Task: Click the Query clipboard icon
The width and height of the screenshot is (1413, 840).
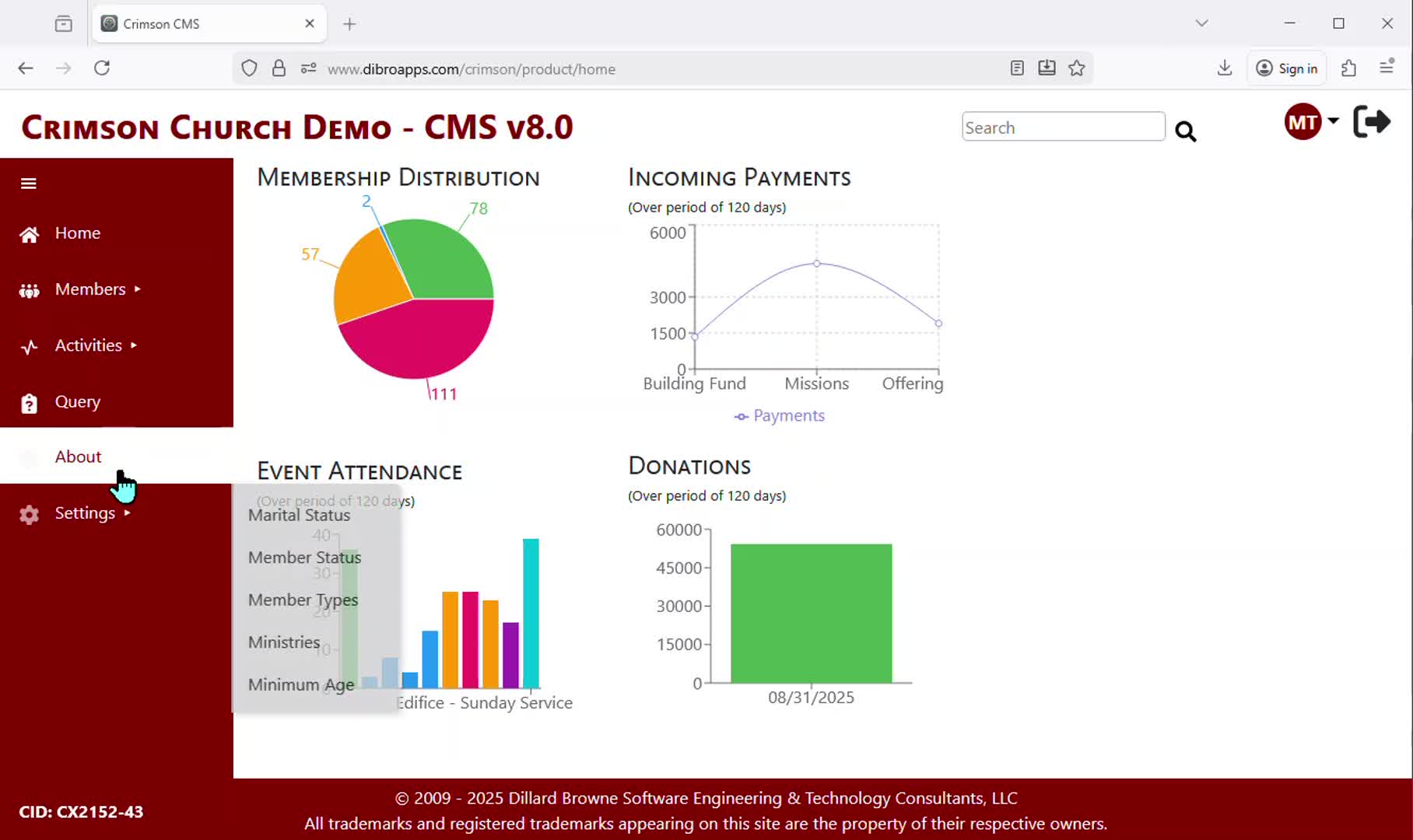Action: [x=29, y=403]
